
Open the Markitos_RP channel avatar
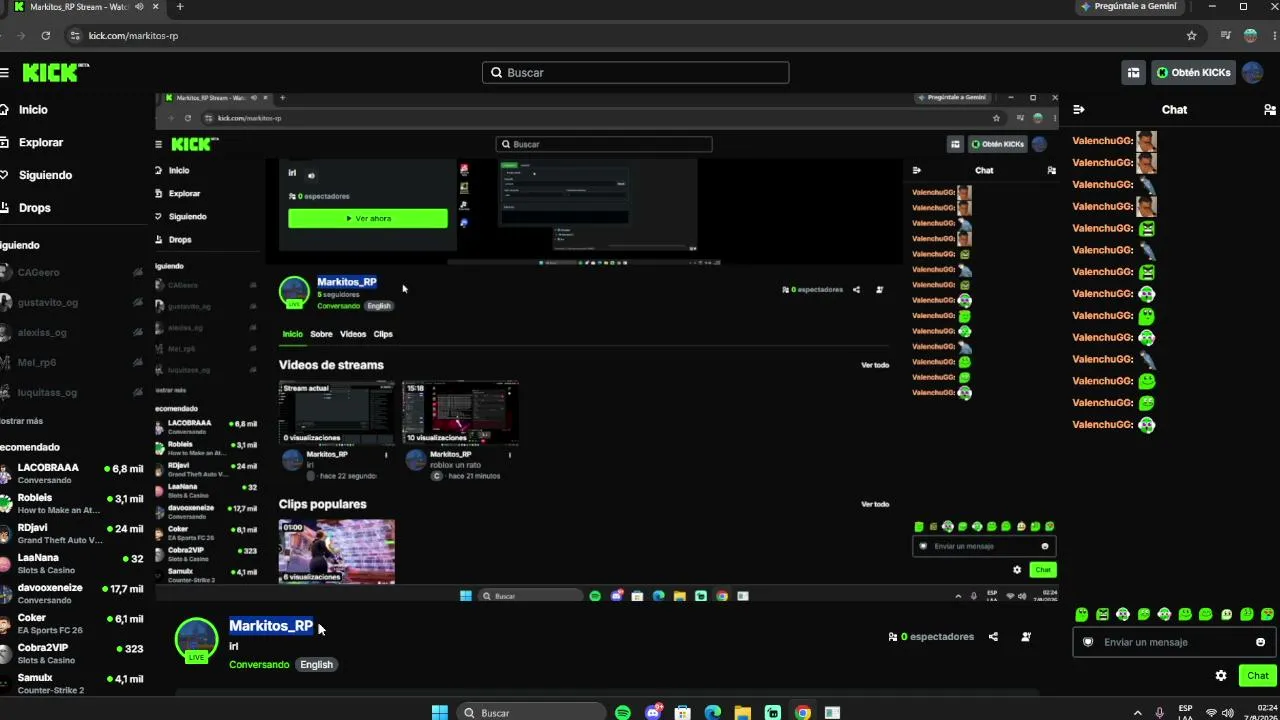point(196,640)
